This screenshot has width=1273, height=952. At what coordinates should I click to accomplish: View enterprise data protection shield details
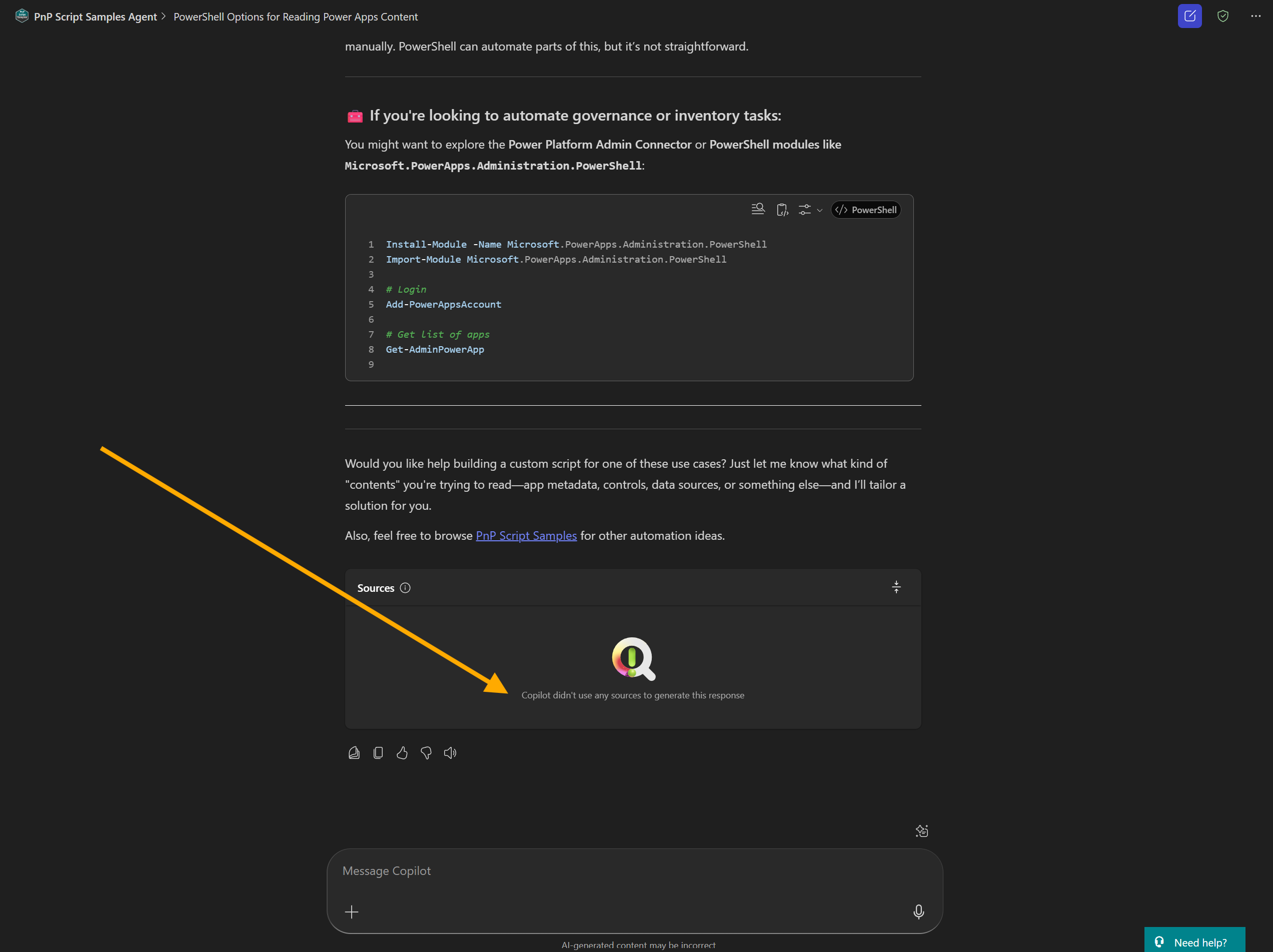[1223, 16]
